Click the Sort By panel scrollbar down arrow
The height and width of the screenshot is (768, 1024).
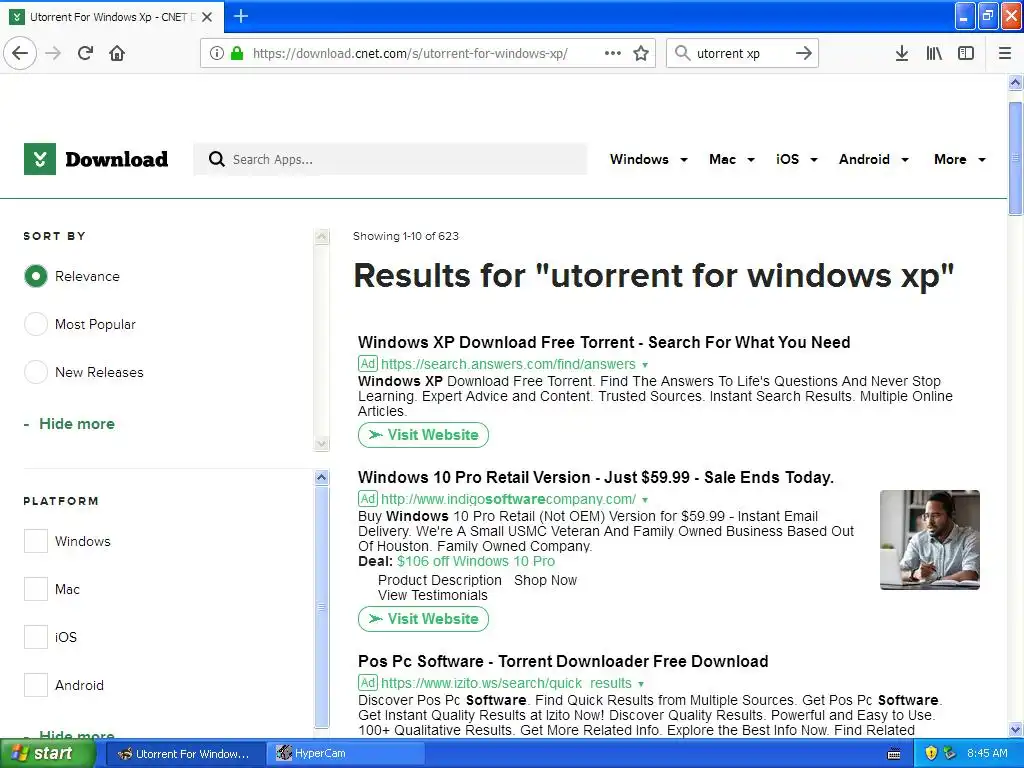point(321,443)
